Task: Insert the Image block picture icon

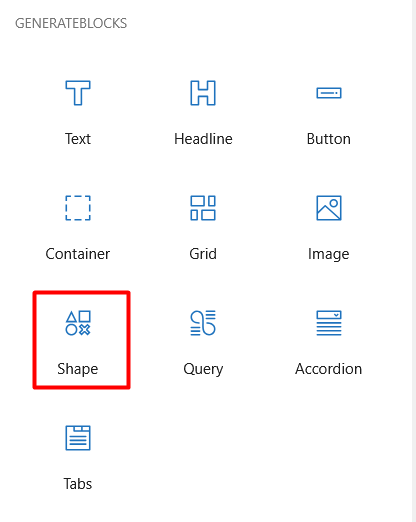Action: coord(329,208)
